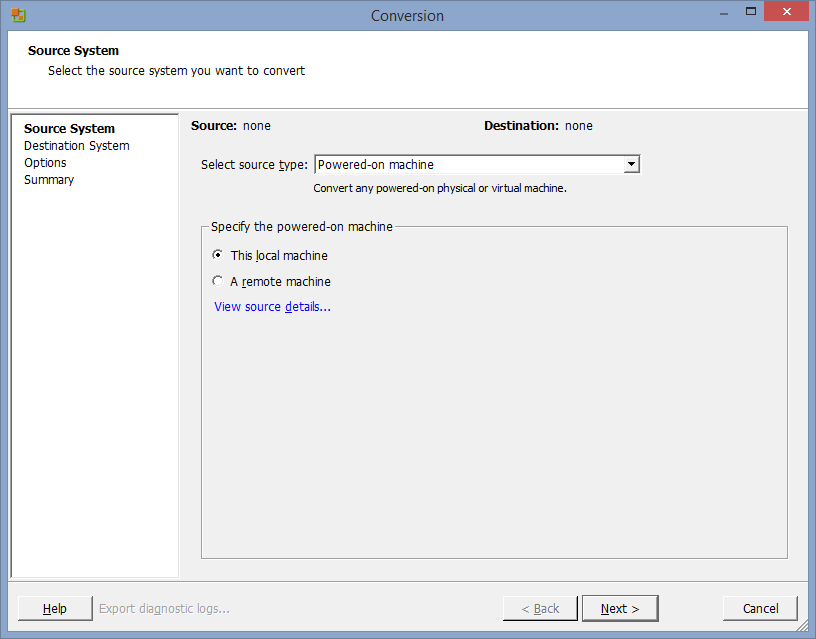Click the VMware Converter icon in title bar

click(x=18, y=15)
